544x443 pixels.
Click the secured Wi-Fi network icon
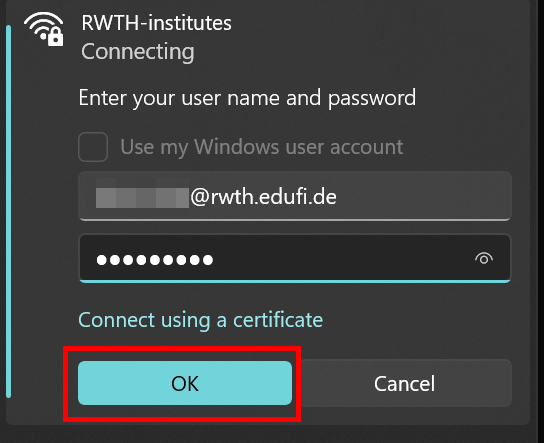point(44,29)
